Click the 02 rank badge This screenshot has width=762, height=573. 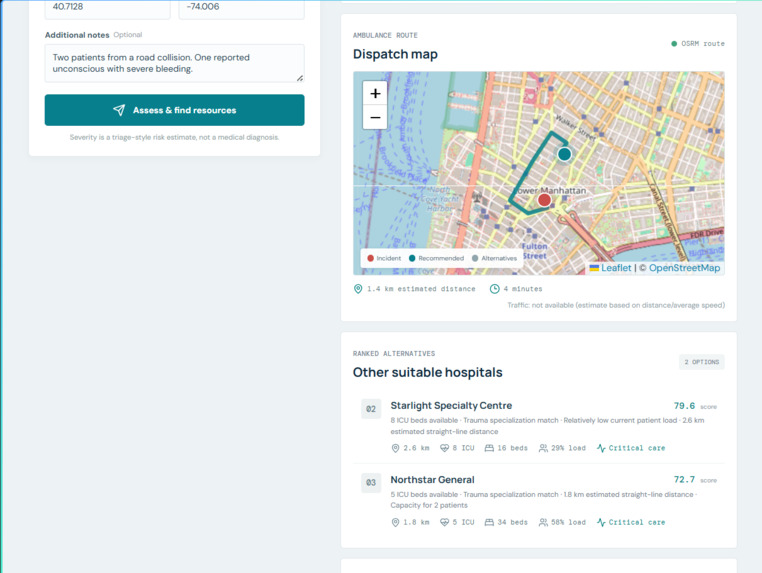click(371, 409)
